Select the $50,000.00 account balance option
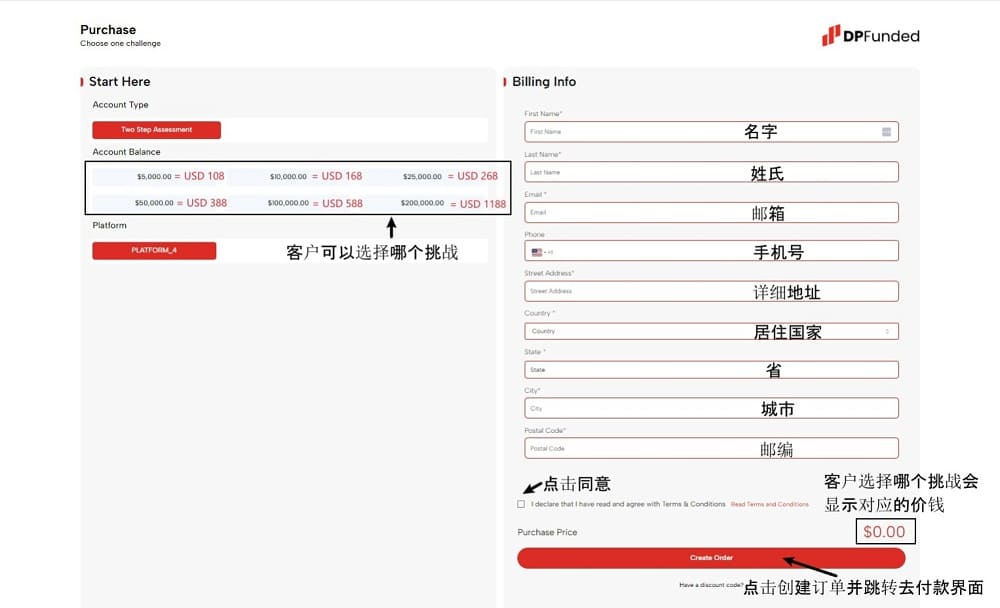Screen dimensions: 1000x608 154,203
